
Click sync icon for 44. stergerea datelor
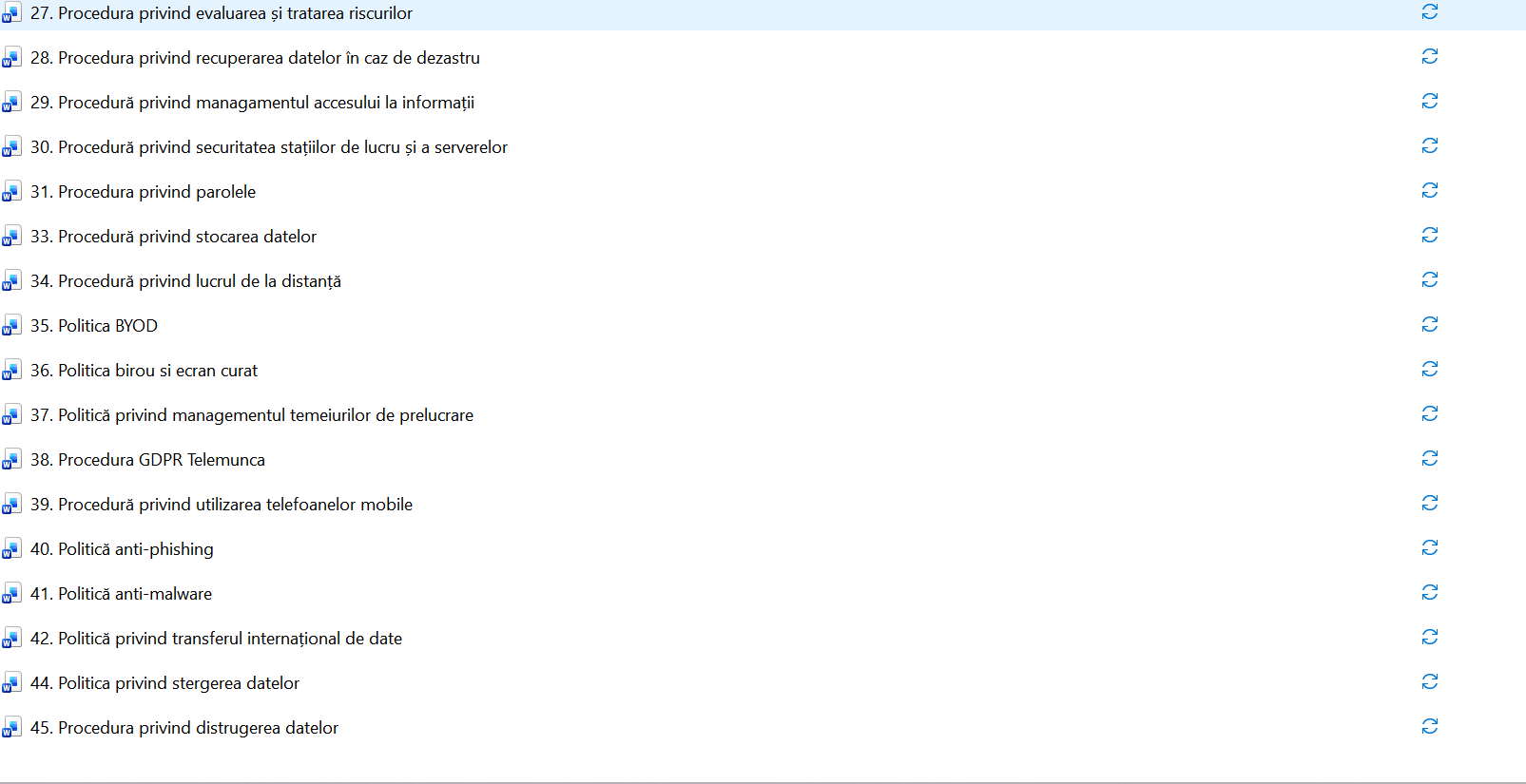click(1429, 681)
